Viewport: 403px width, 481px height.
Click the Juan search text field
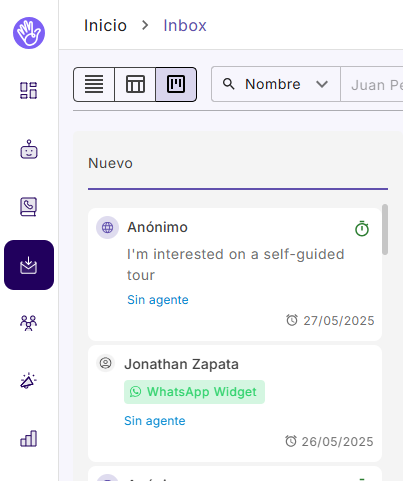pos(372,84)
